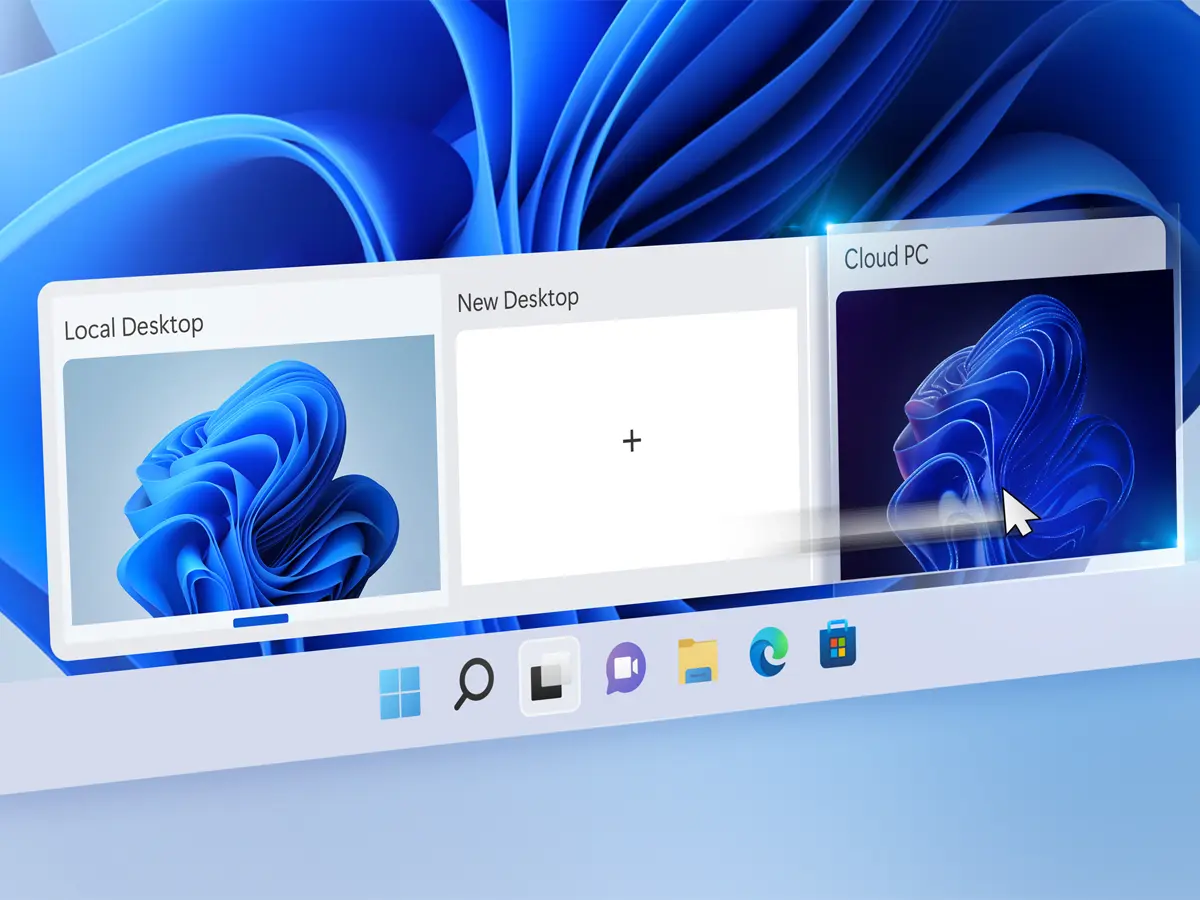Click the "New Desktop" title label

coord(517,299)
